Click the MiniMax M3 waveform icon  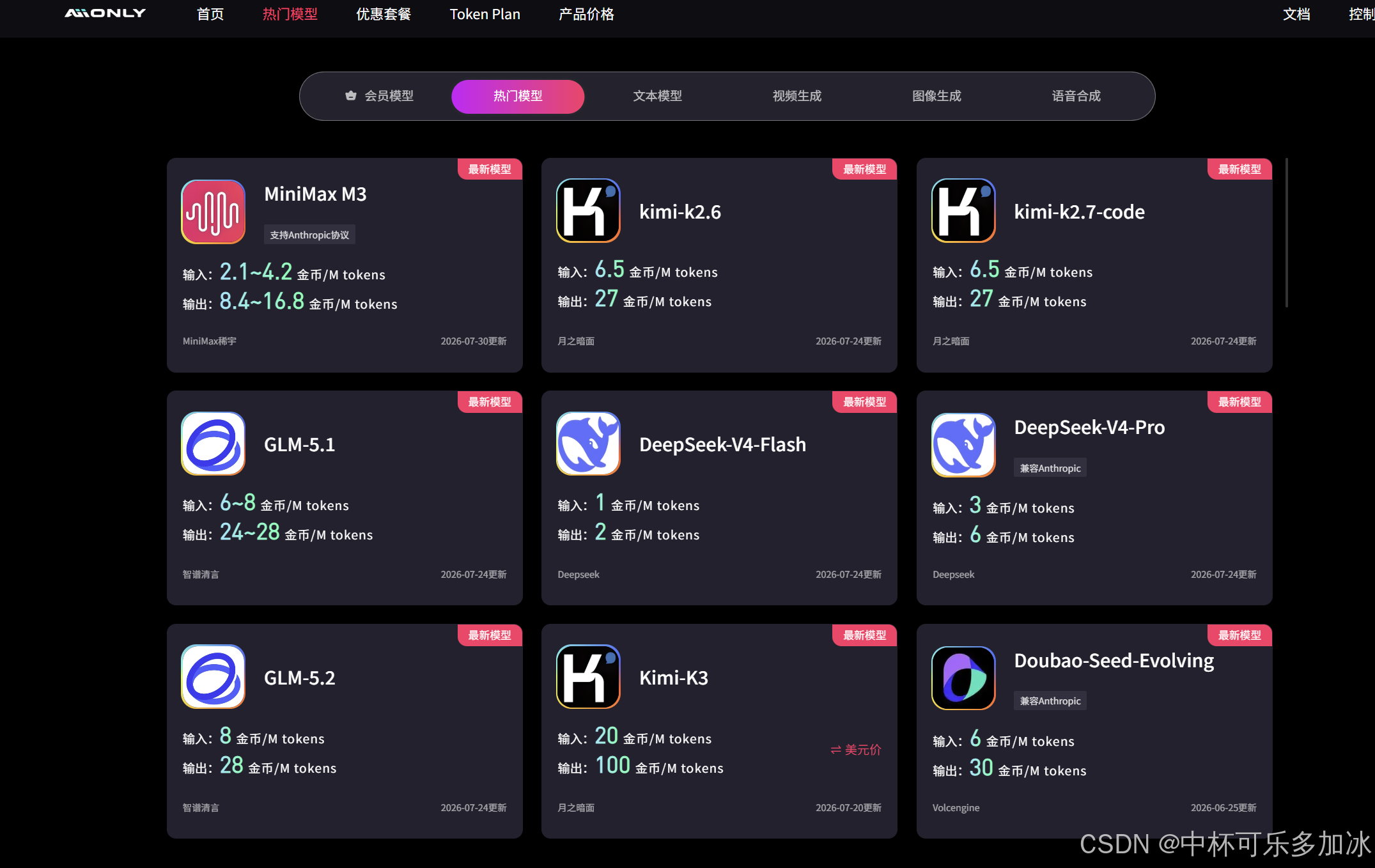tap(214, 212)
